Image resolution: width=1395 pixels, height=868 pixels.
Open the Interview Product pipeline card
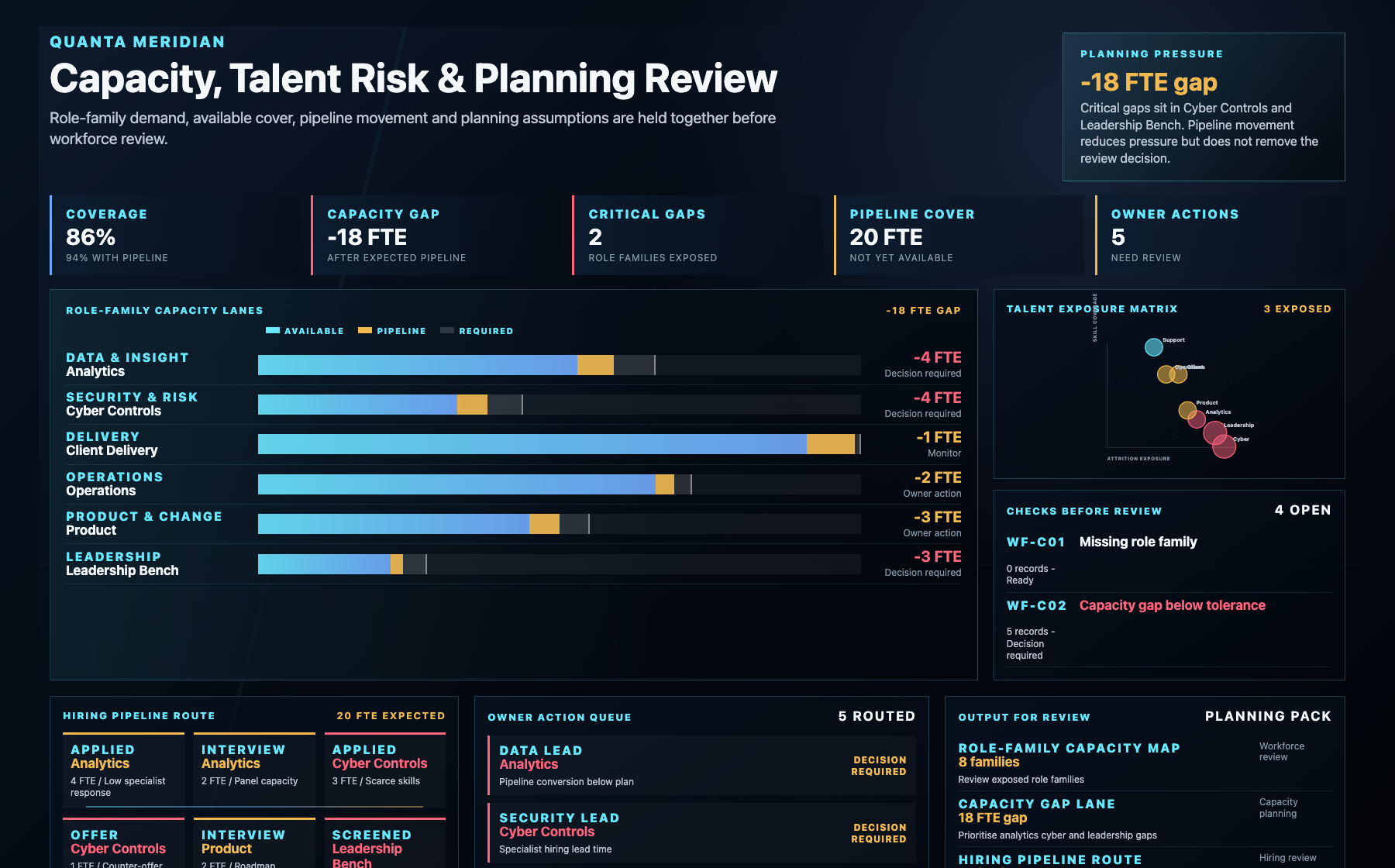point(254,843)
